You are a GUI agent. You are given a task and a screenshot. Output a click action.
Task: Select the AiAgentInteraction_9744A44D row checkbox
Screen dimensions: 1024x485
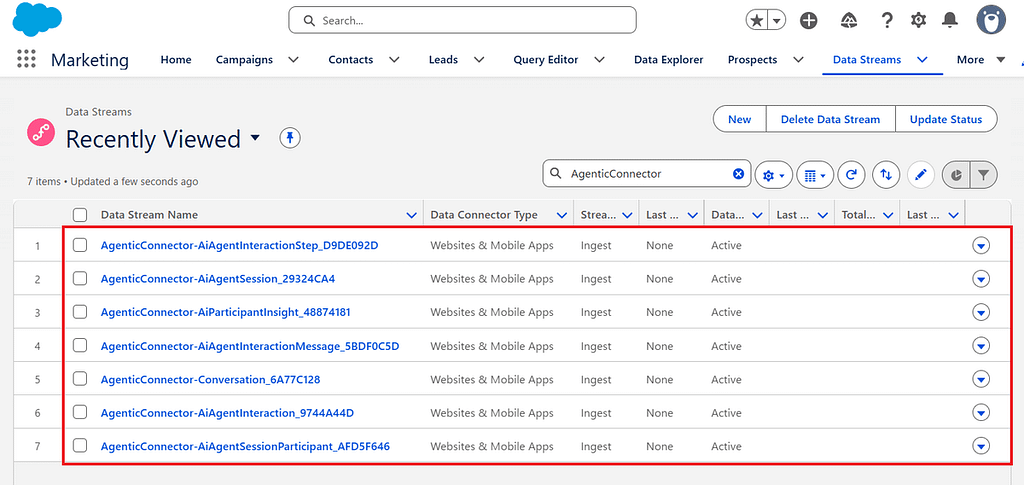80,413
